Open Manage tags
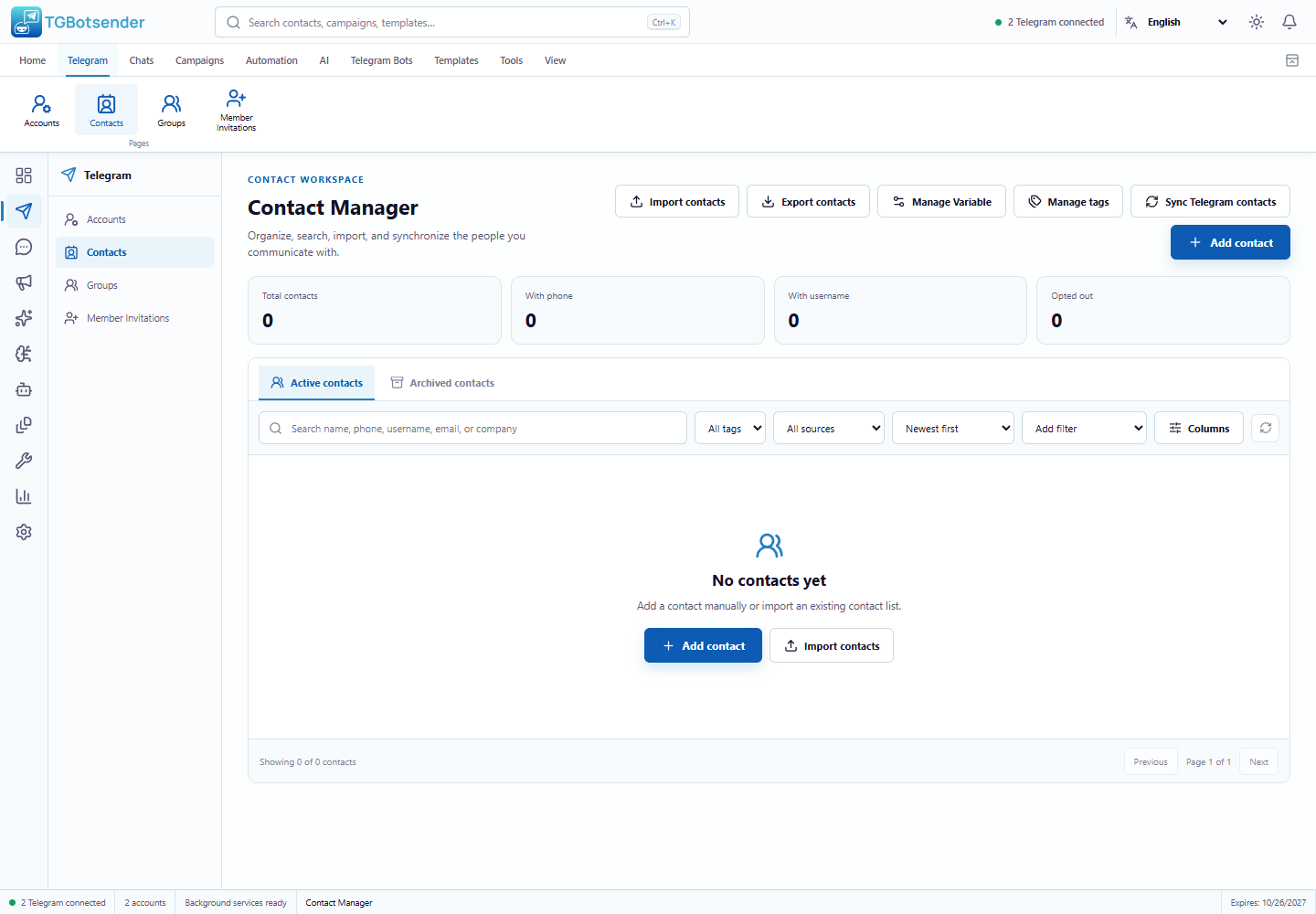This screenshot has width=1316, height=914. [x=1068, y=201]
